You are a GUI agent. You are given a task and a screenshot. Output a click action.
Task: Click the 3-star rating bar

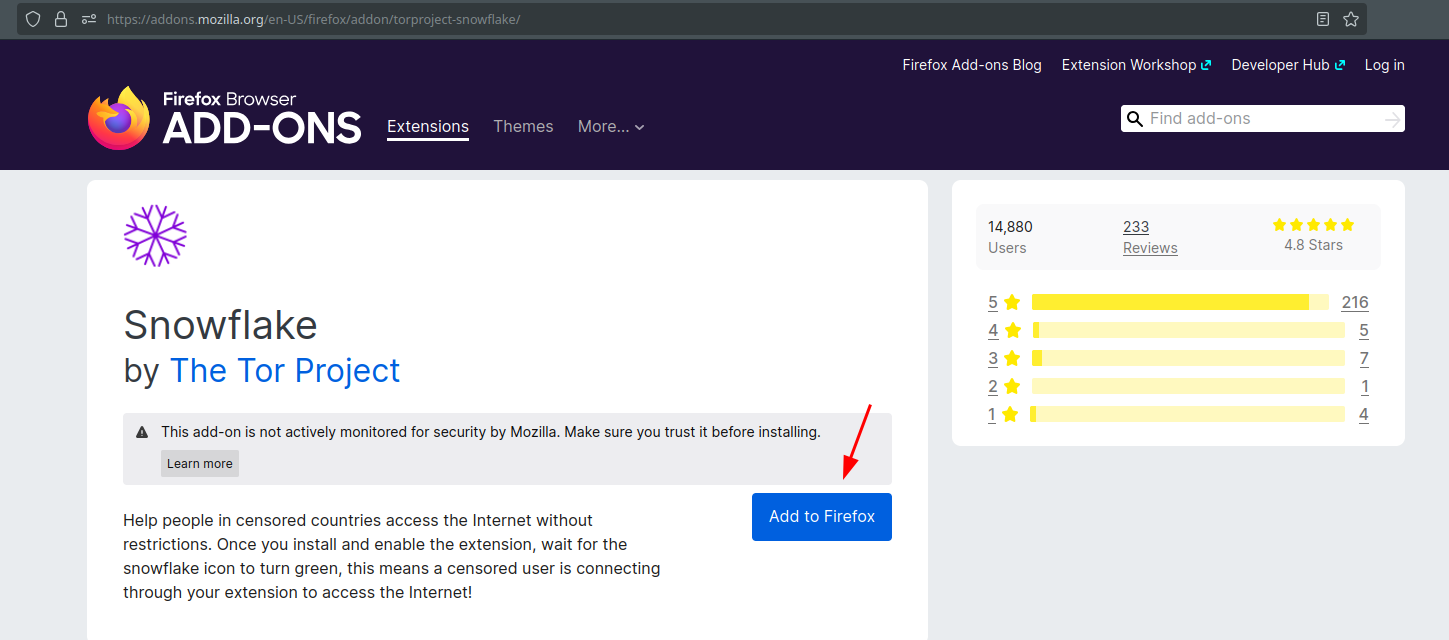coord(1188,358)
